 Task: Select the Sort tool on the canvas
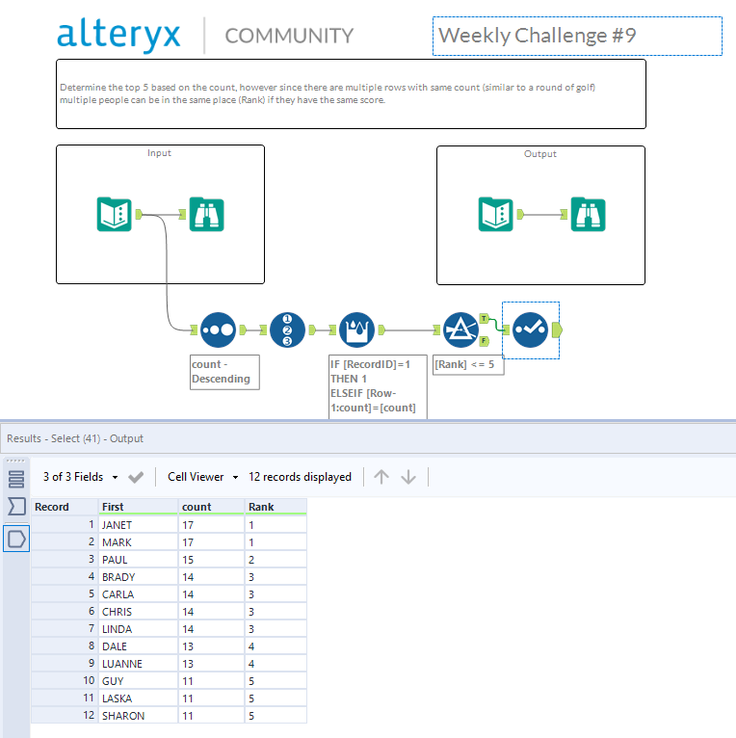218,330
